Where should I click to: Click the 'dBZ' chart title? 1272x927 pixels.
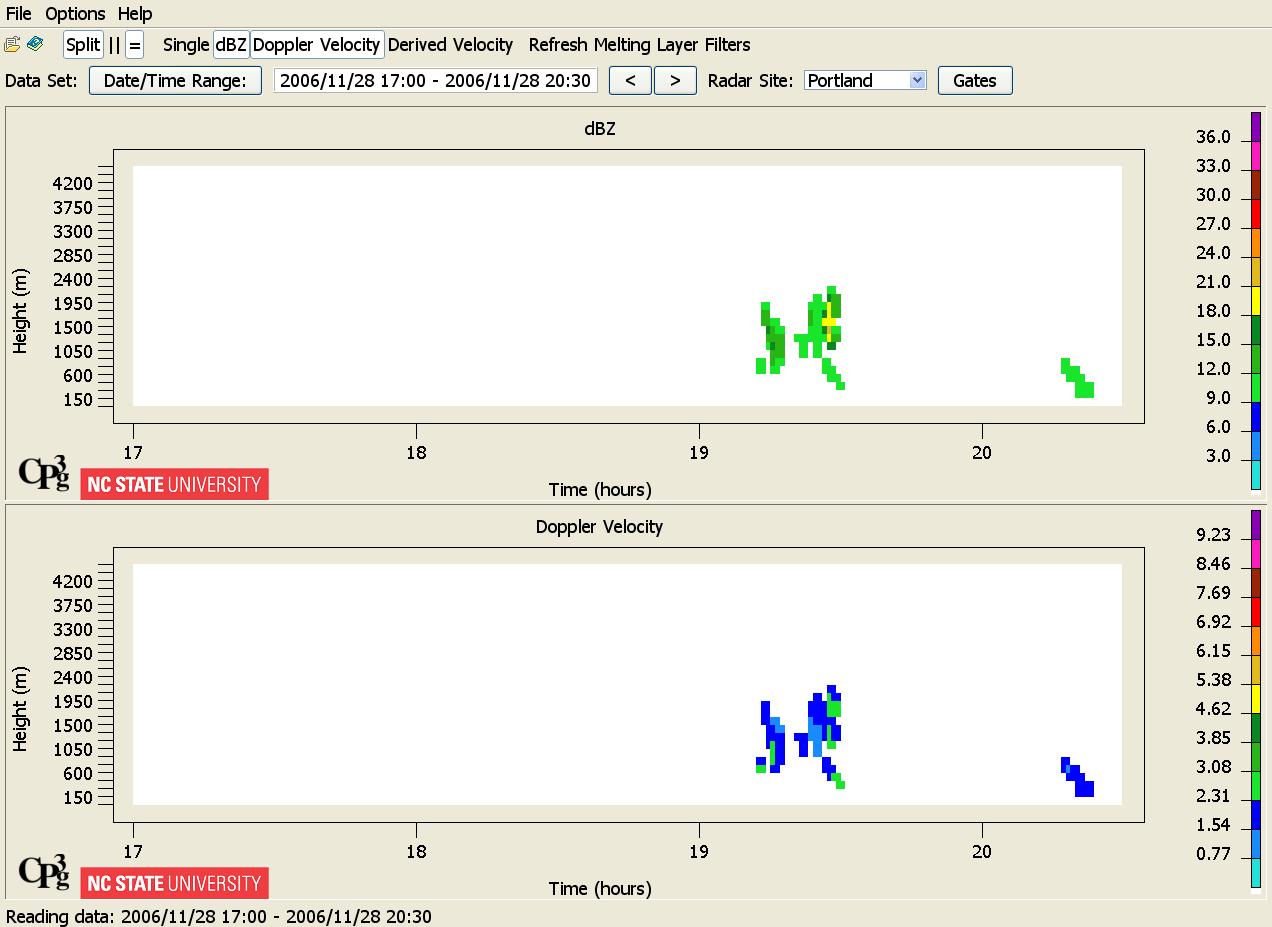click(x=600, y=129)
